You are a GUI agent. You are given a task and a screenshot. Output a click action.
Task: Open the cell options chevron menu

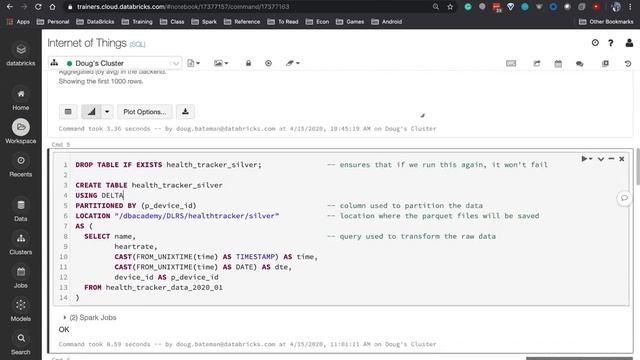click(601, 159)
